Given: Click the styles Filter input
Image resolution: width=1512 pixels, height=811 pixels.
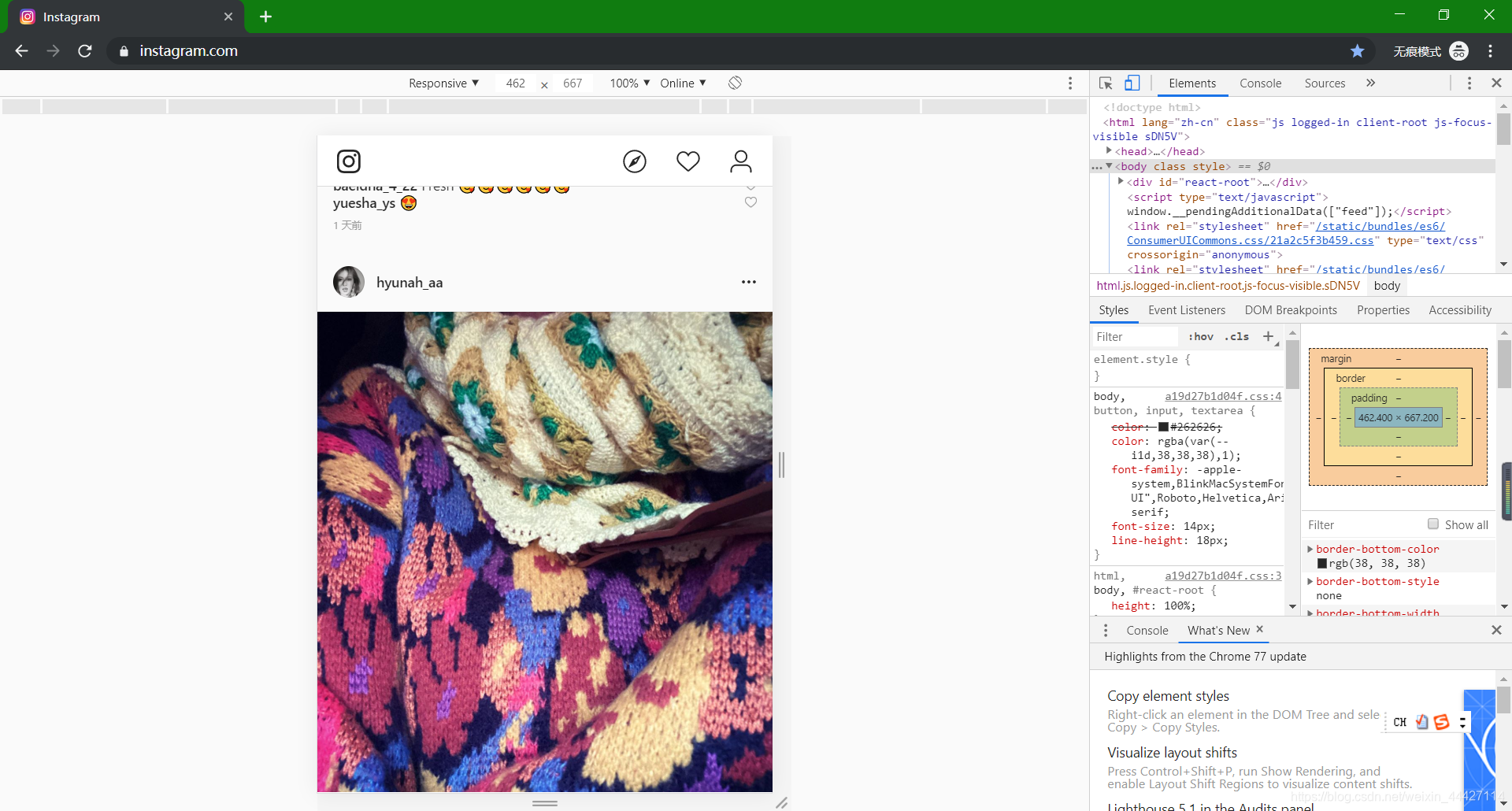Looking at the screenshot, I should pos(1135,337).
